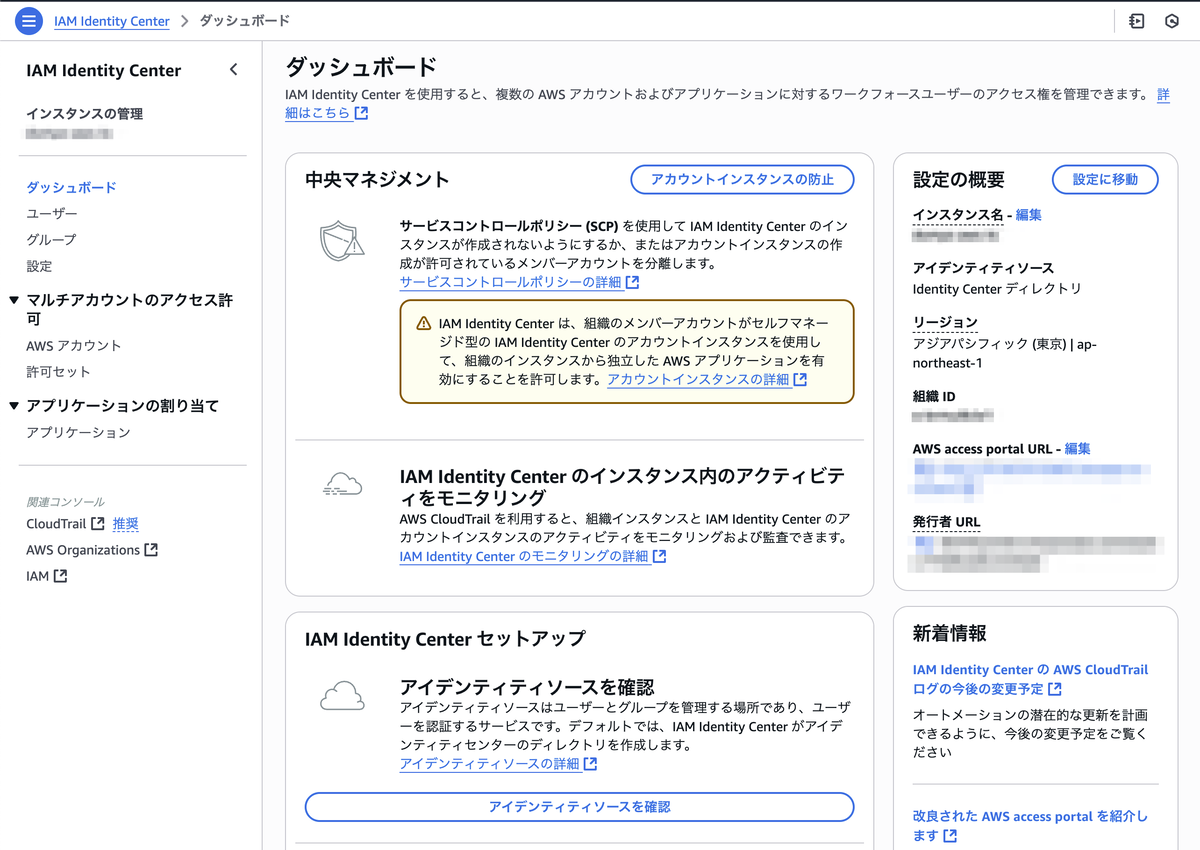Viewport: 1200px width, 850px height.
Task: Open アカウントインスタンスの詳細 link
Action: pyautogui.click(x=698, y=380)
